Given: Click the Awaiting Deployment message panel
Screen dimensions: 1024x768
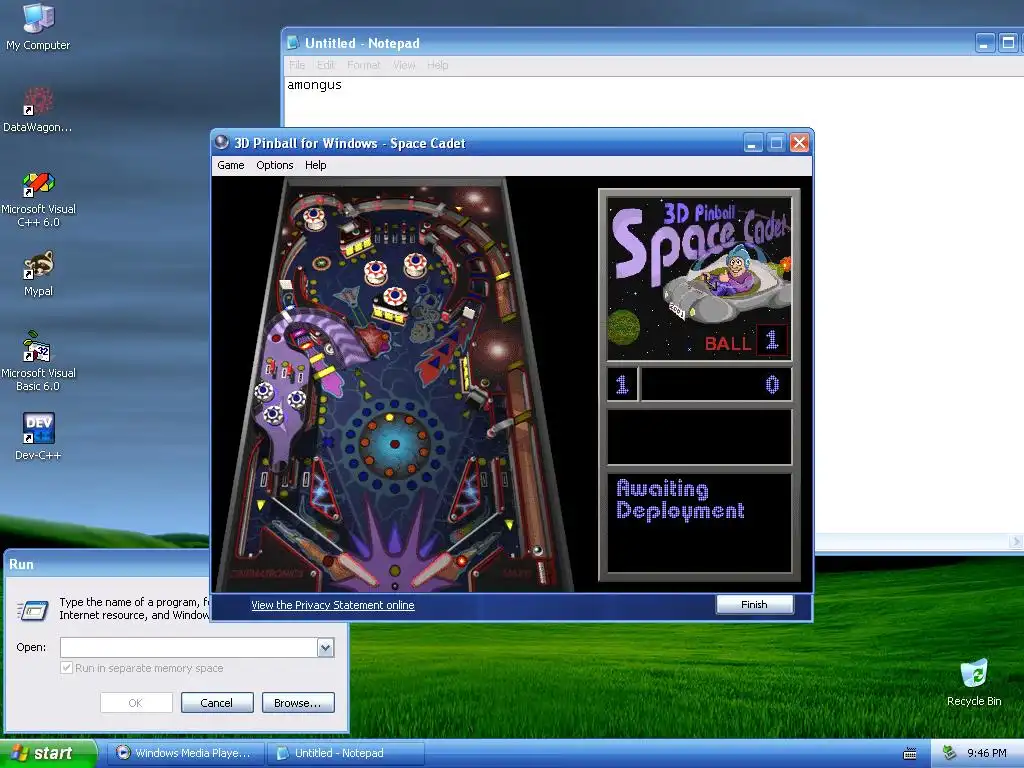Looking at the screenshot, I should click(699, 523).
